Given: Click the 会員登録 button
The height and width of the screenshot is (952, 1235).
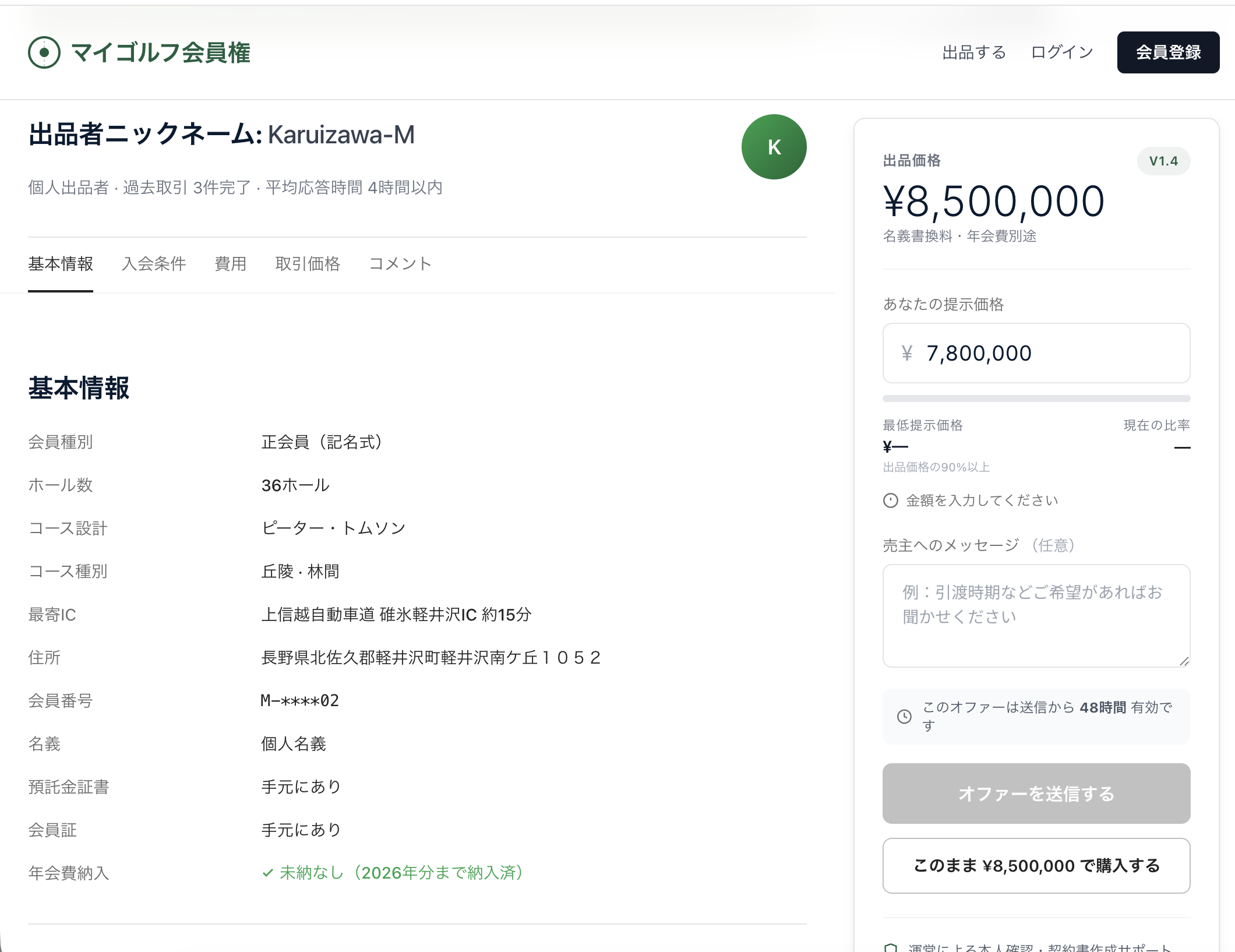Looking at the screenshot, I should [1167, 52].
